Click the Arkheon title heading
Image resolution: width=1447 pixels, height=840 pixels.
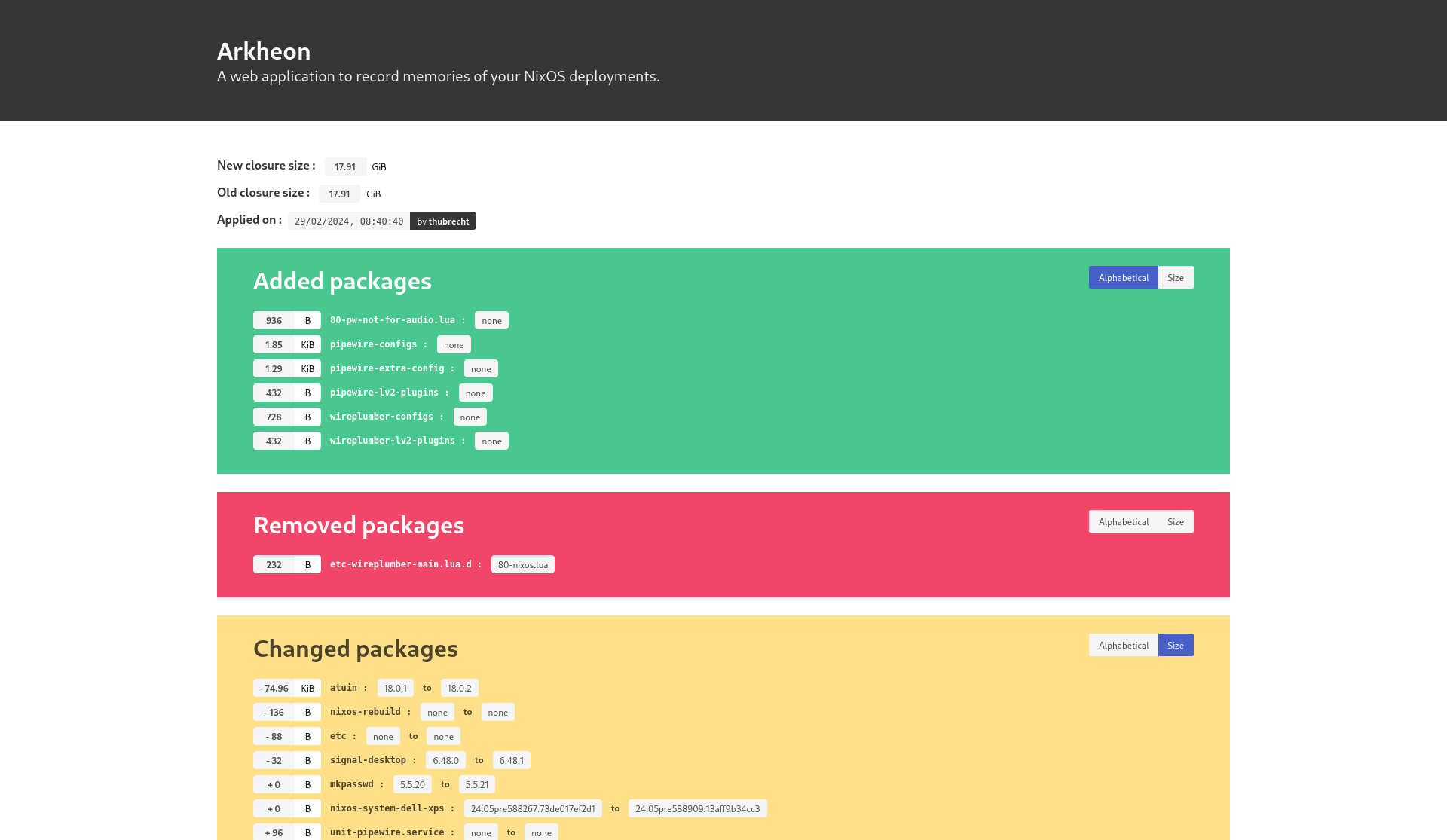click(264, 51)
